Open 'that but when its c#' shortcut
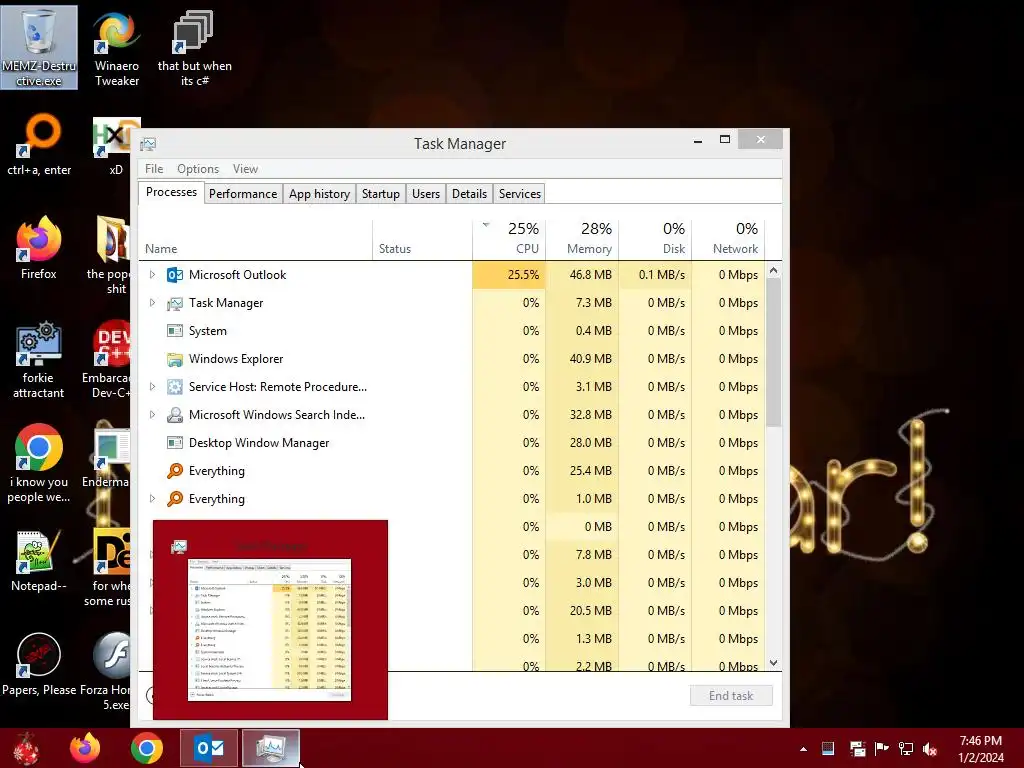 194,48
